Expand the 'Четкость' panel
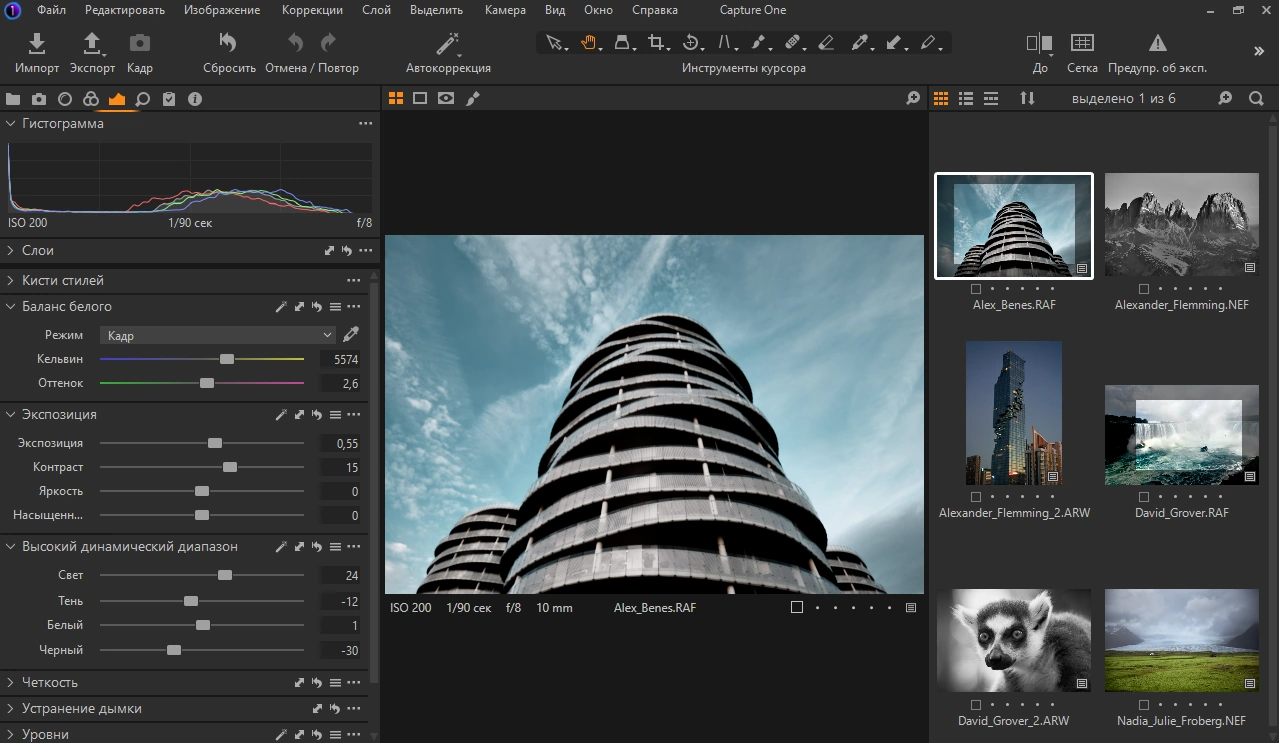 coord(10,682)
